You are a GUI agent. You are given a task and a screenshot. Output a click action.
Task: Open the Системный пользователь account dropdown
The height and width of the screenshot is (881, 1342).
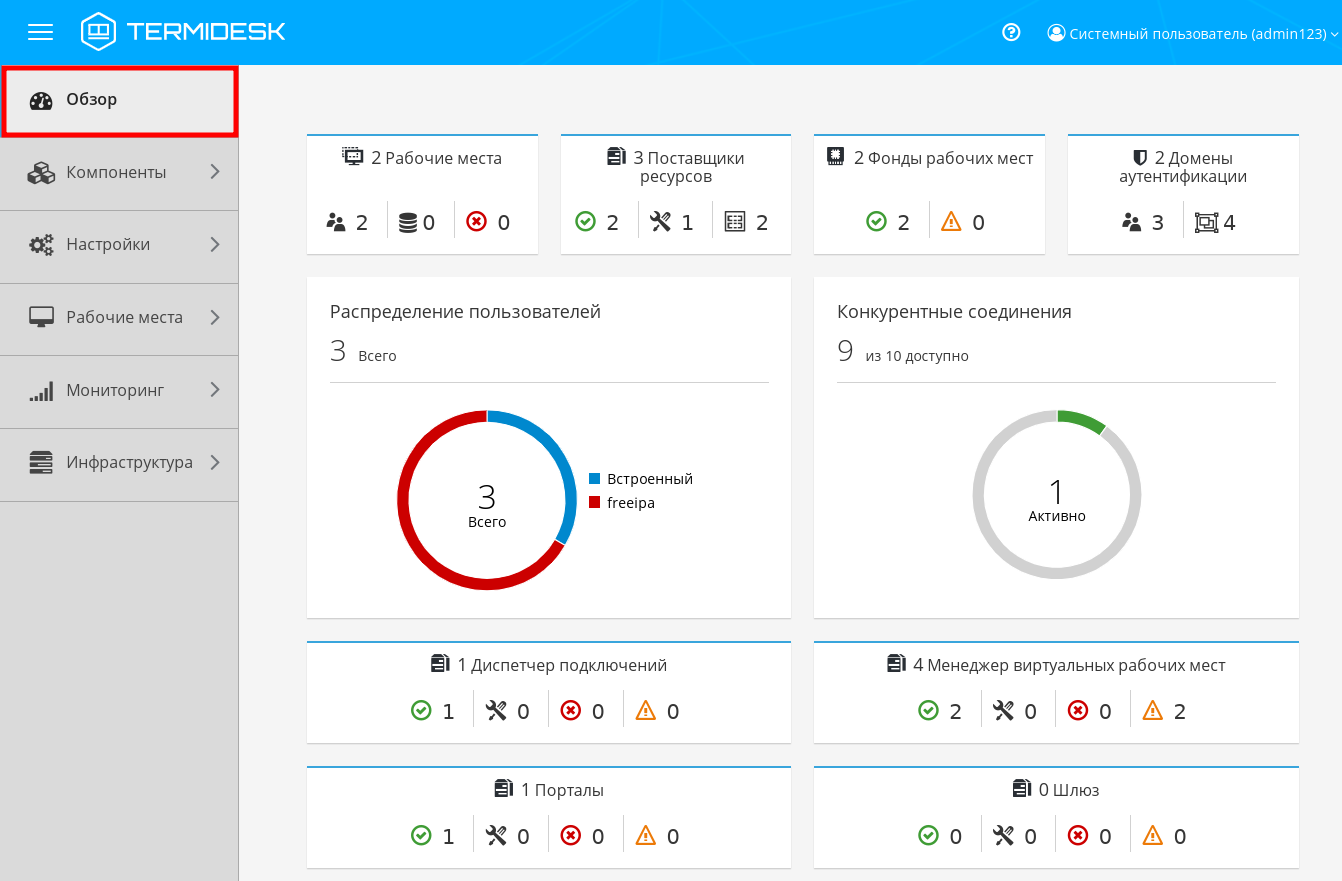pos(1192,33)
